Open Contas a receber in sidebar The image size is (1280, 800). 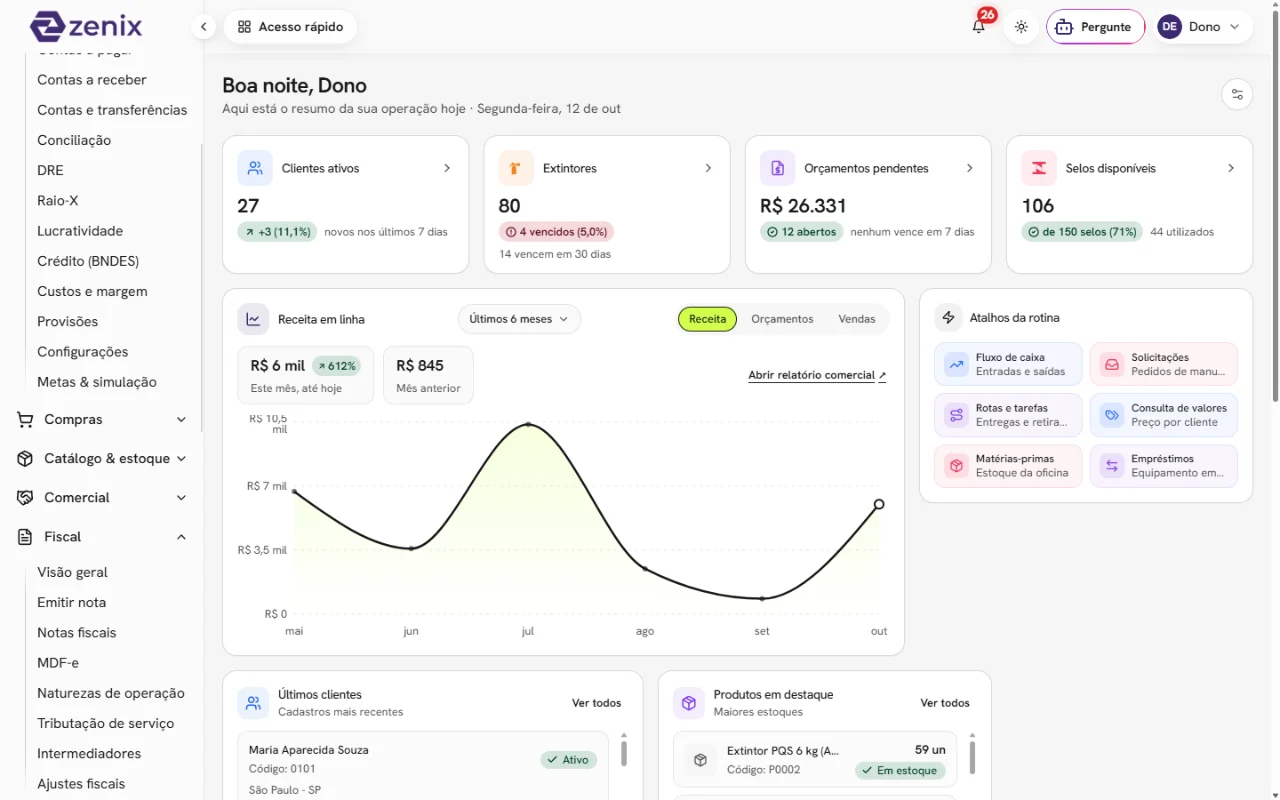[92, 80]
